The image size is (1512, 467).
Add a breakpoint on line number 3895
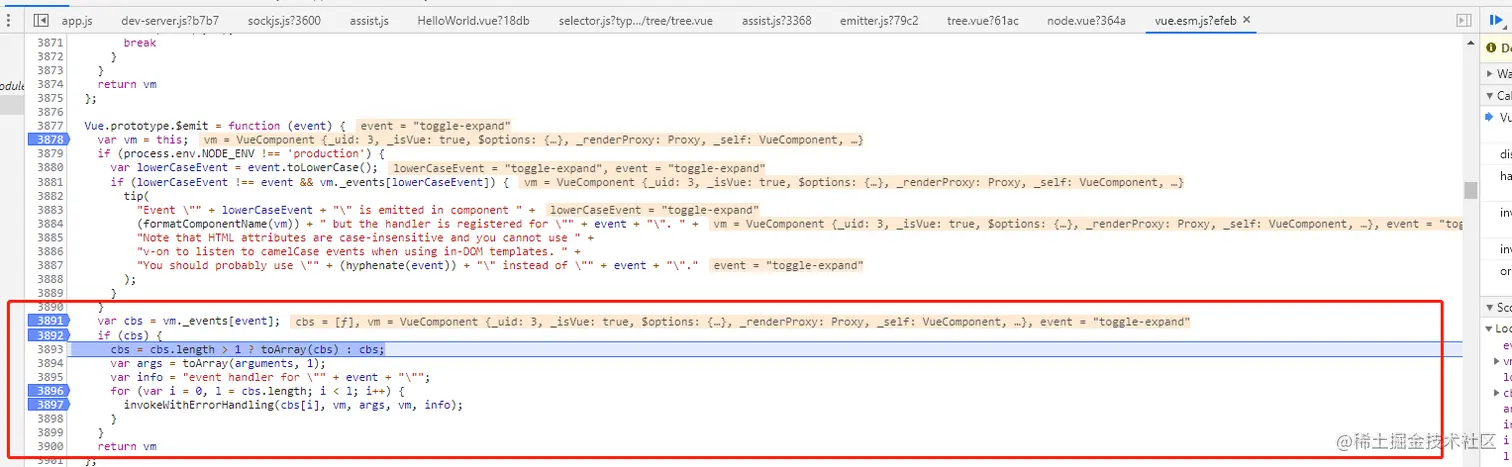coord(49,377)
